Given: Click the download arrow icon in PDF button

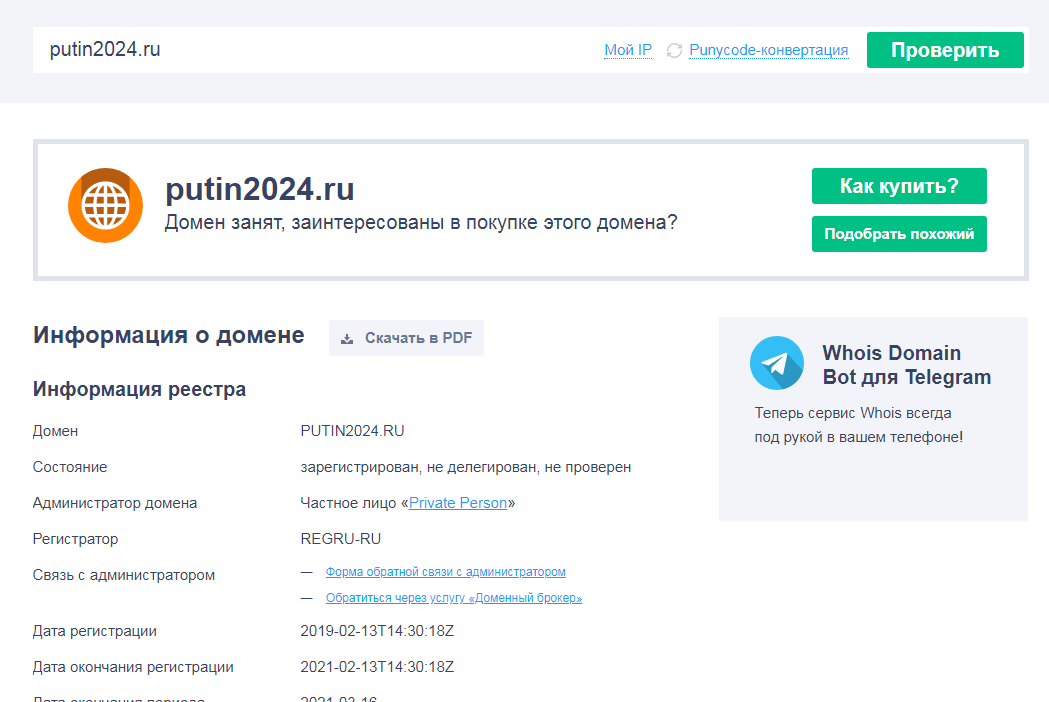Looking at the screenshot, I should click(347, 339).
